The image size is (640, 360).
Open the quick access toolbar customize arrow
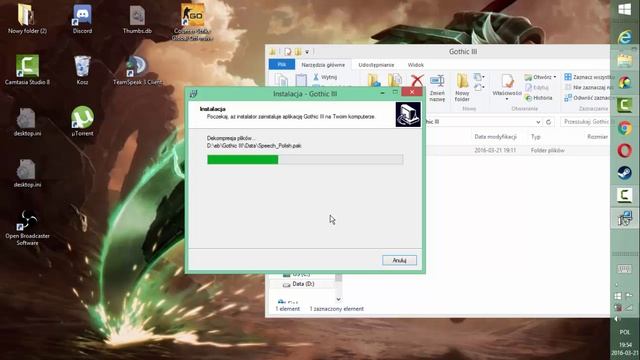click(307, 52)
